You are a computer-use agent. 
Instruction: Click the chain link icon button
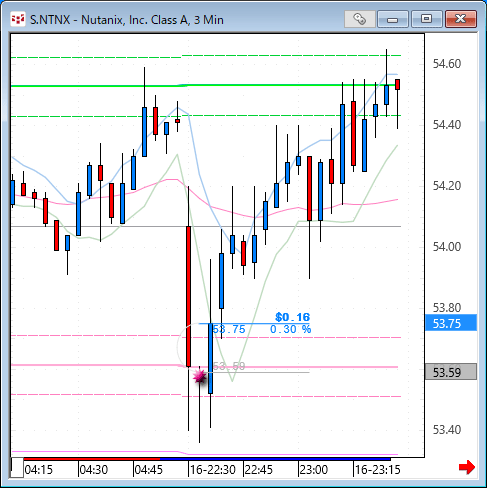tap(359, 19)
